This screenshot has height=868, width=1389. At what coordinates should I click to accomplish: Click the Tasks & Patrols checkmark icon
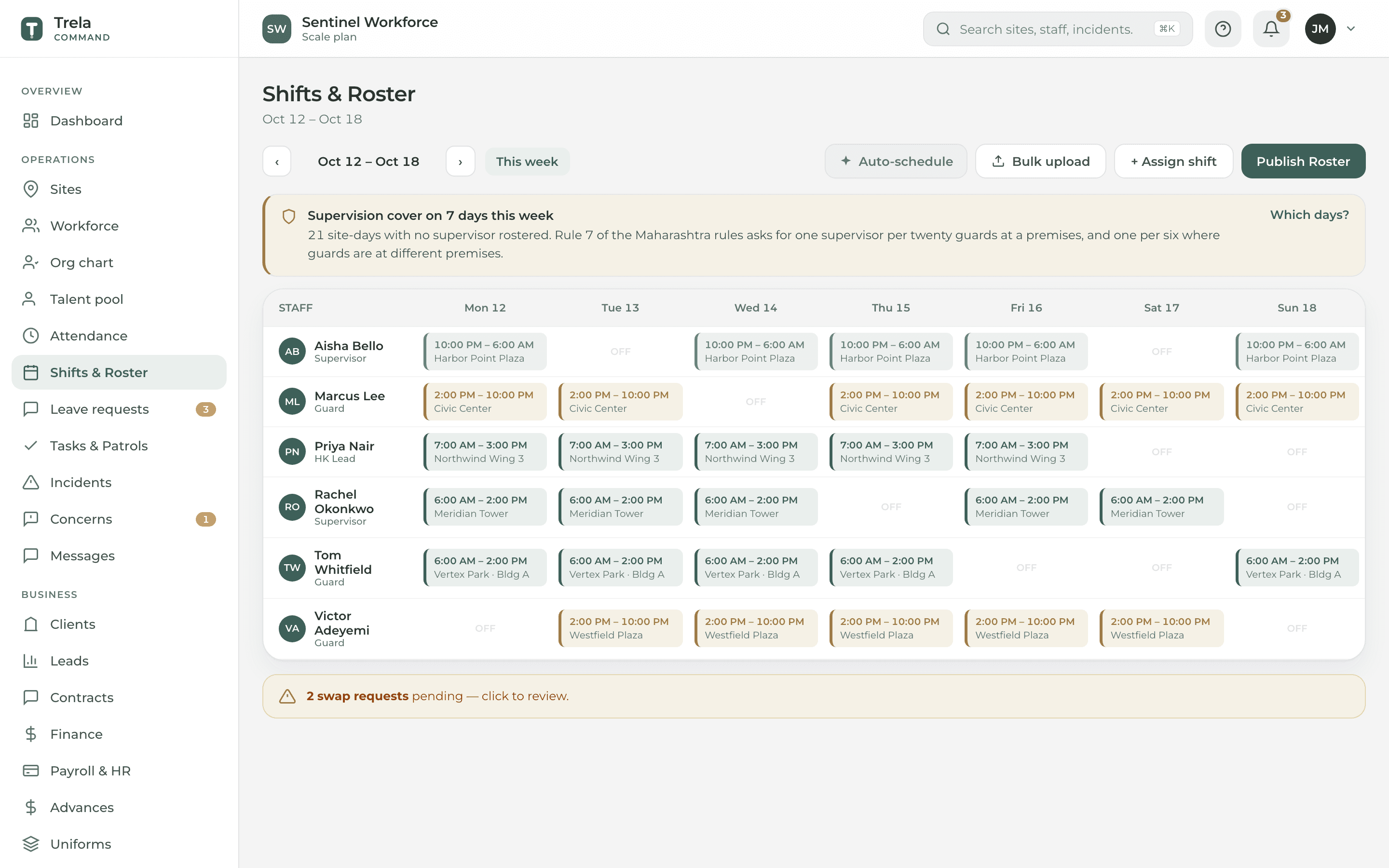(x=30, y=446)
